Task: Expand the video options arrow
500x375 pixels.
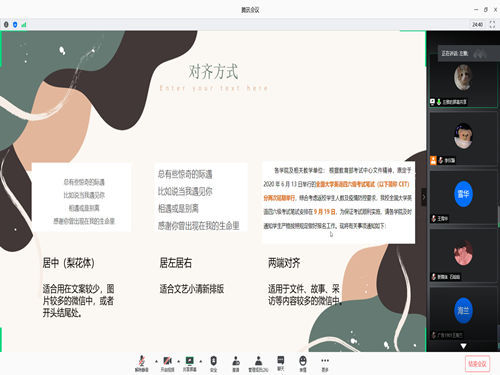Action: click(178, 361)
